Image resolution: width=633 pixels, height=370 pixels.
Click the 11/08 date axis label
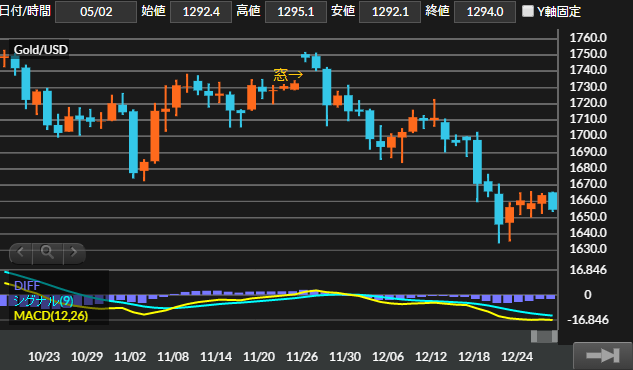tap(173, 357)
